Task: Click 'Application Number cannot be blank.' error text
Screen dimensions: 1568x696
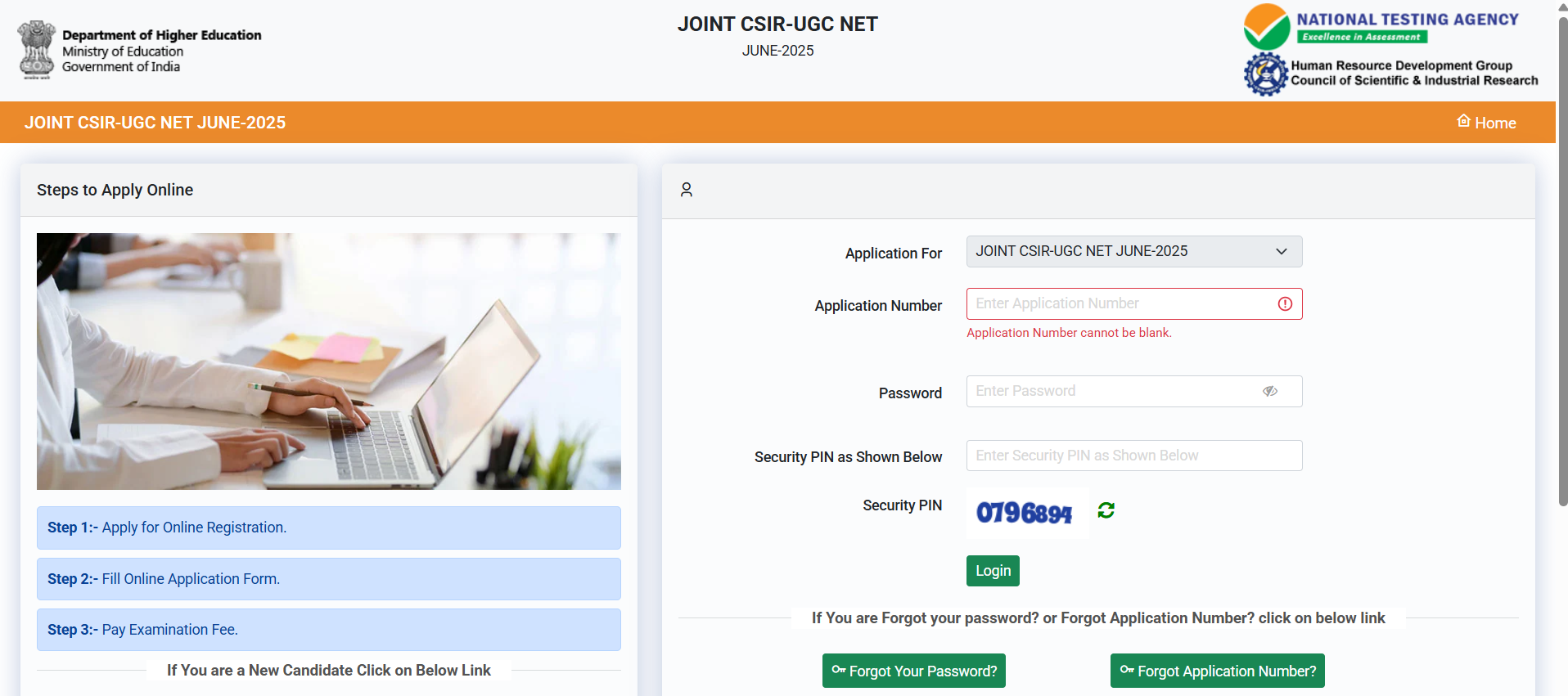Action: click(x=1069, y=333)
